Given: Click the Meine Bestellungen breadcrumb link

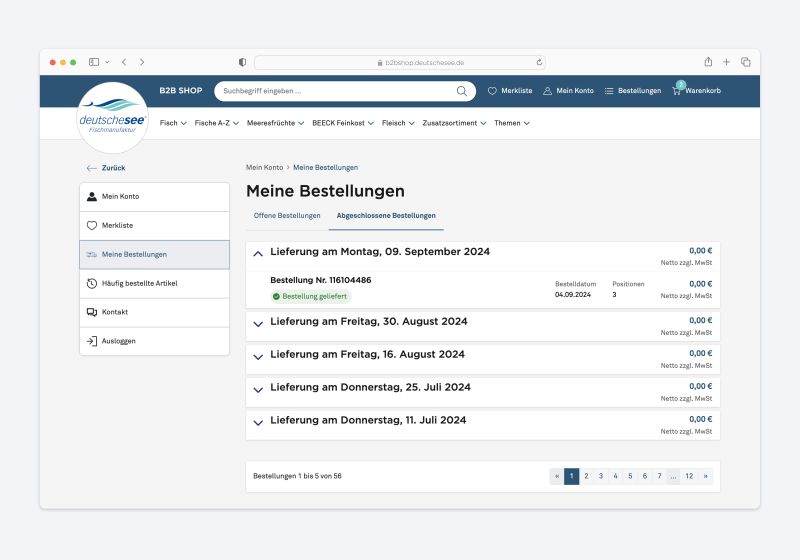Looking at the screenshot, I should [326, 168].
